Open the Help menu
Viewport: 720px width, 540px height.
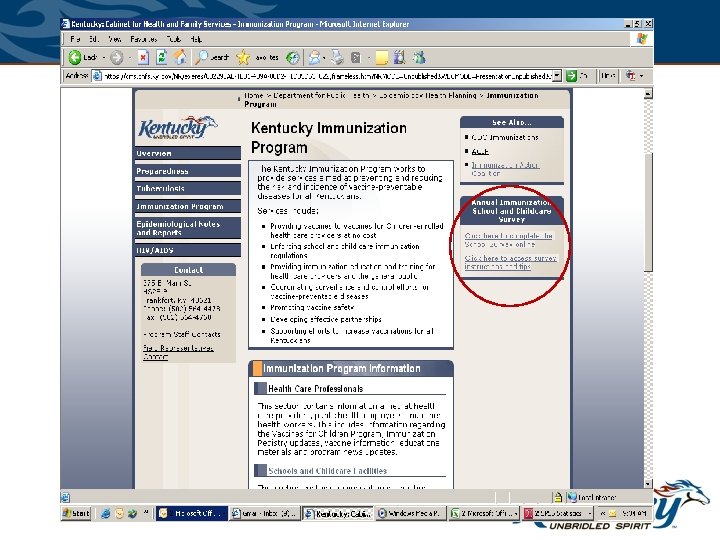[x=196, y=39]
